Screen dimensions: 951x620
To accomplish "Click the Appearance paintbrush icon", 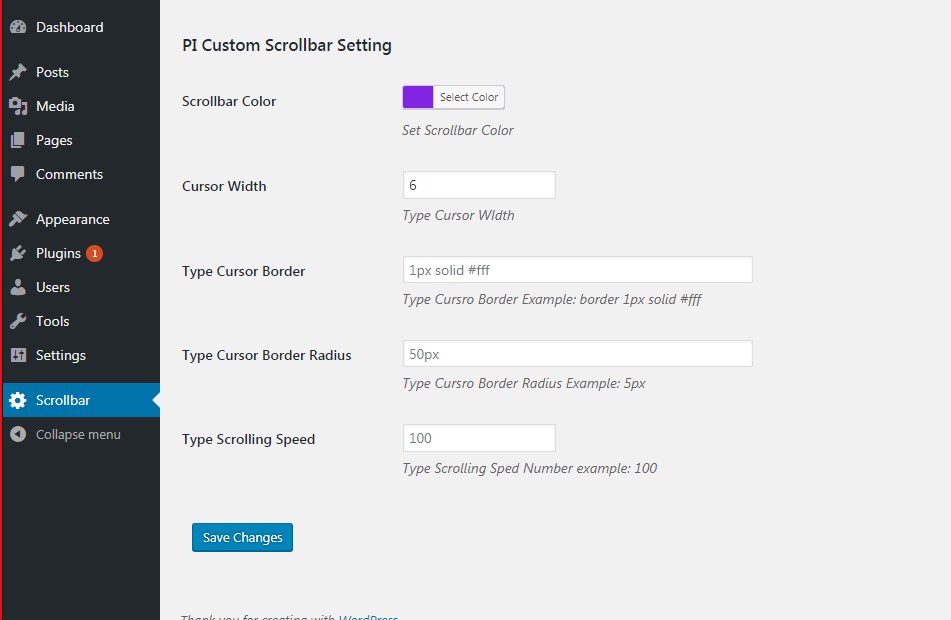I will (x=18, y=219).
